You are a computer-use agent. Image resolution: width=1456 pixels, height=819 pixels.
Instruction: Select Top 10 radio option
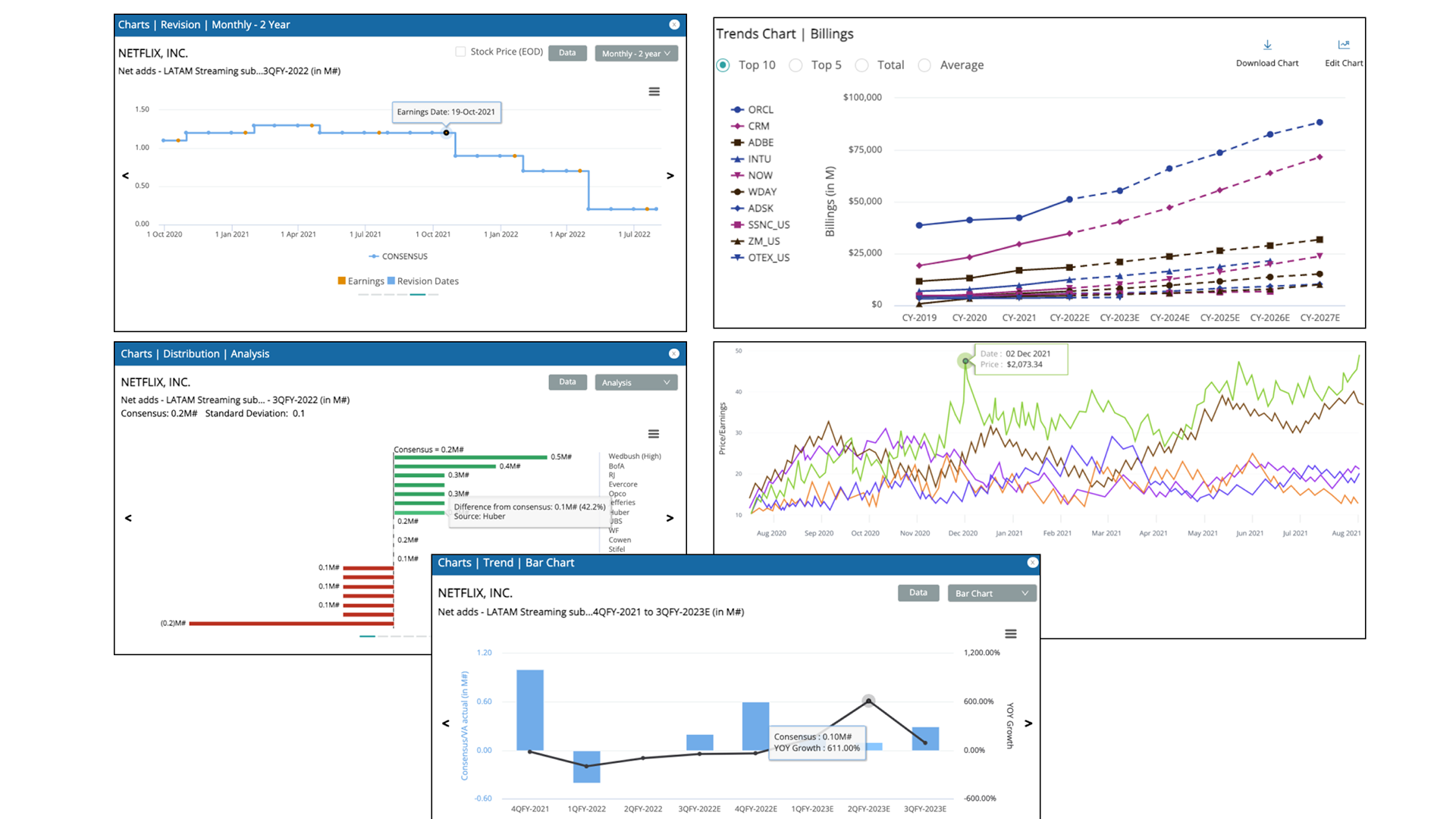pyautogui.click(x=723, y=65)
